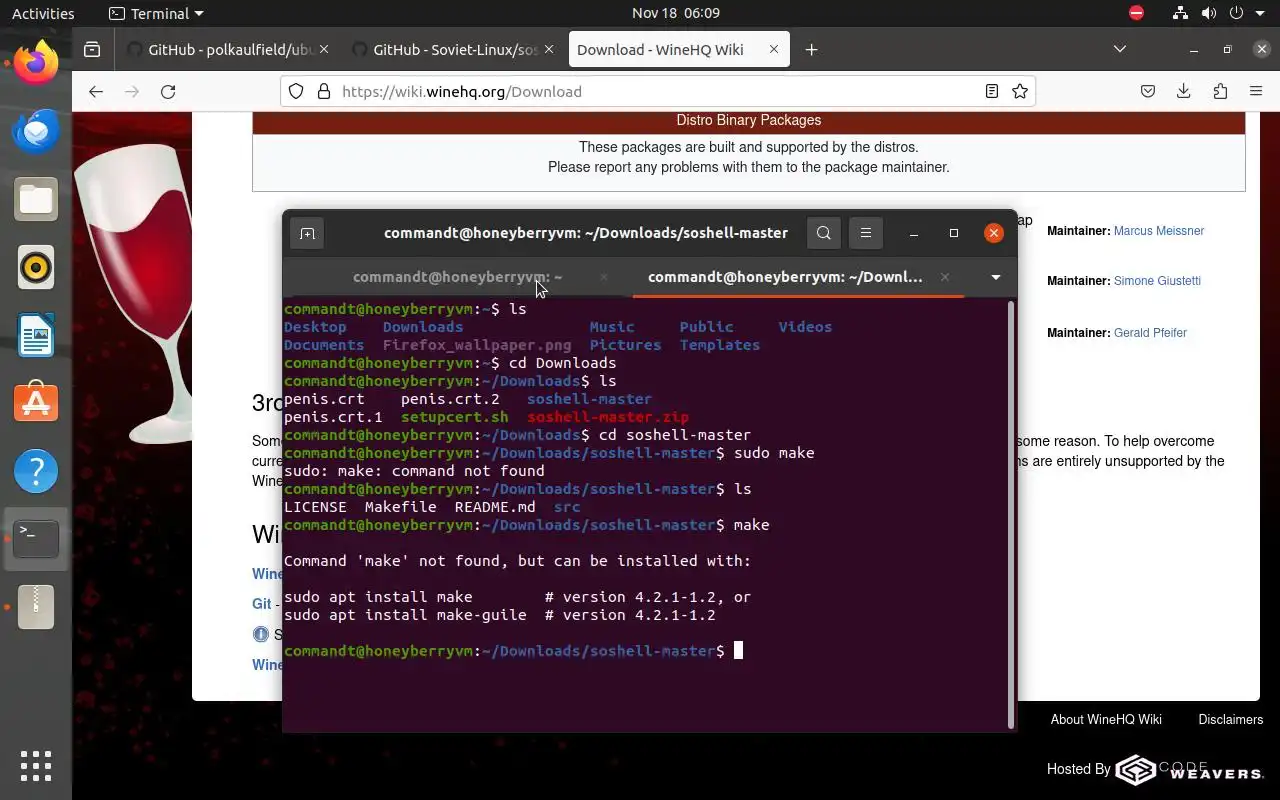Open Rhythmbox music player from dock
Viewport: 1280px width, 800px height.
[x=36, y=267]
